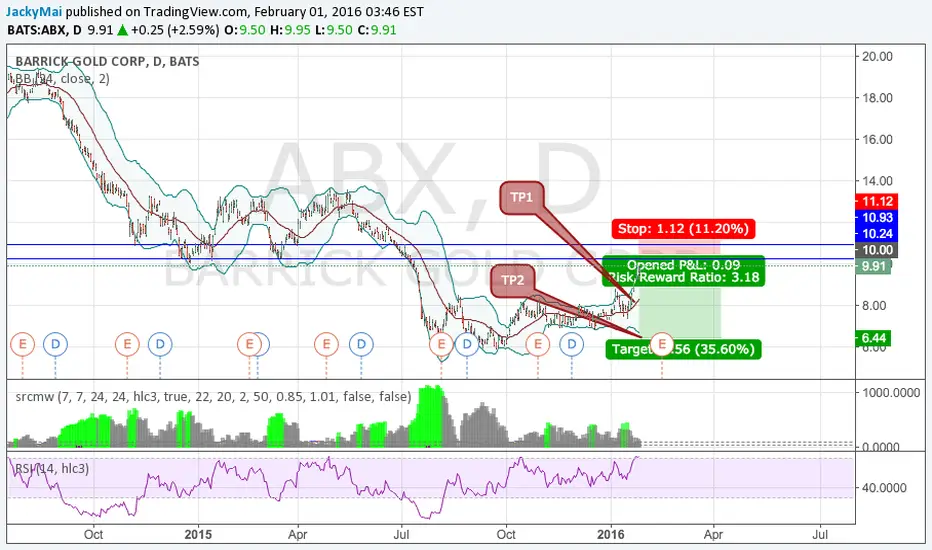Click the blue 10.93 price tag
This screenshot has height=550, width=932.
(x=877, y=218)
